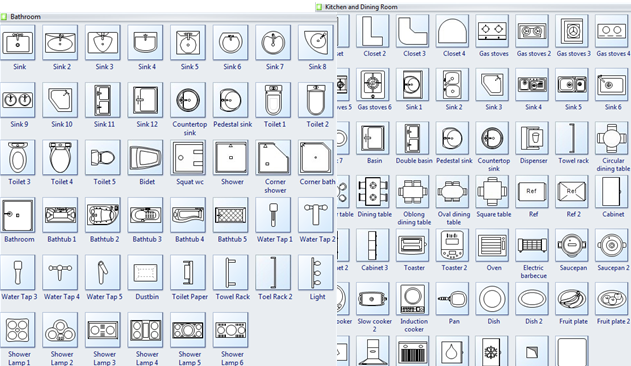Image resolution: width=631 pixels, height=366 pixels.
Task: Choose the Basin symbol
Action: 373,139
